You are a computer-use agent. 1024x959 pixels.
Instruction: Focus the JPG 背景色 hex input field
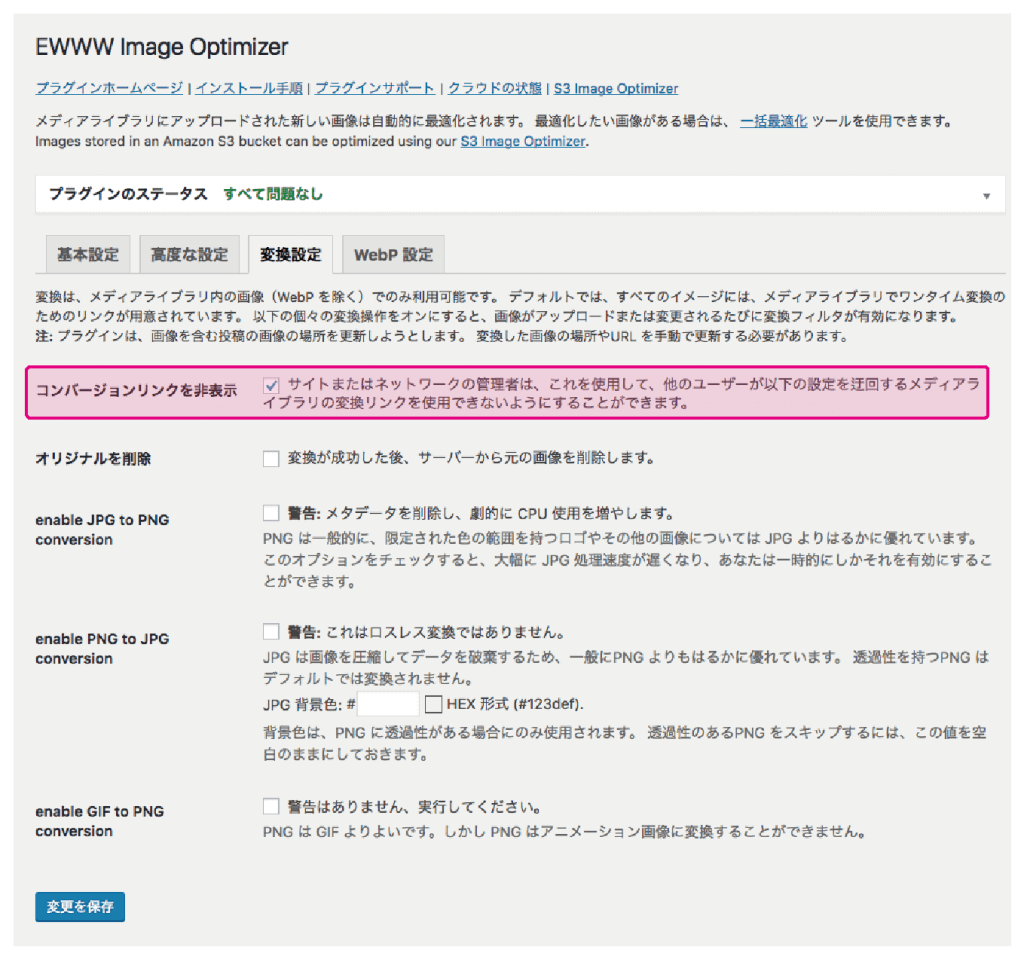coord(388,704)
